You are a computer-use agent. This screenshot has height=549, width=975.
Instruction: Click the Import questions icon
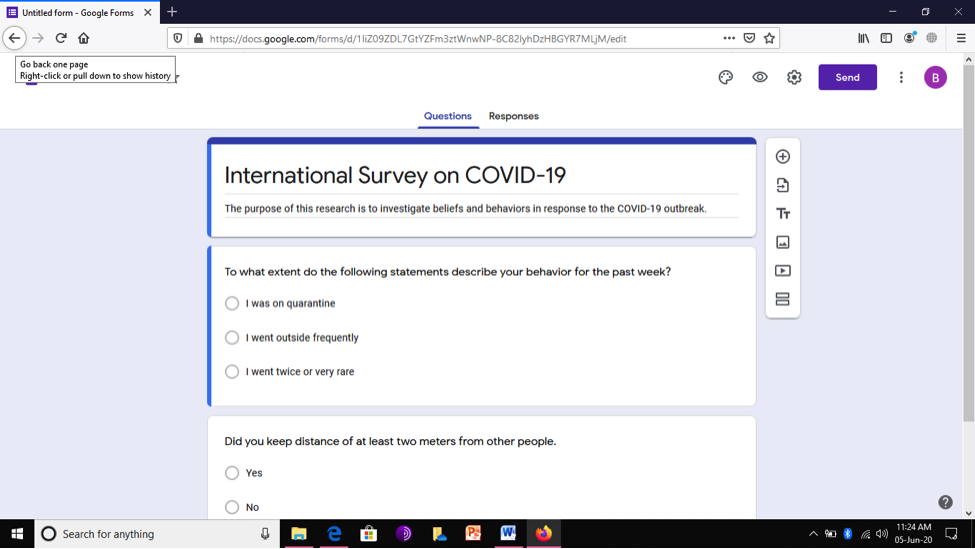[782, 185]
